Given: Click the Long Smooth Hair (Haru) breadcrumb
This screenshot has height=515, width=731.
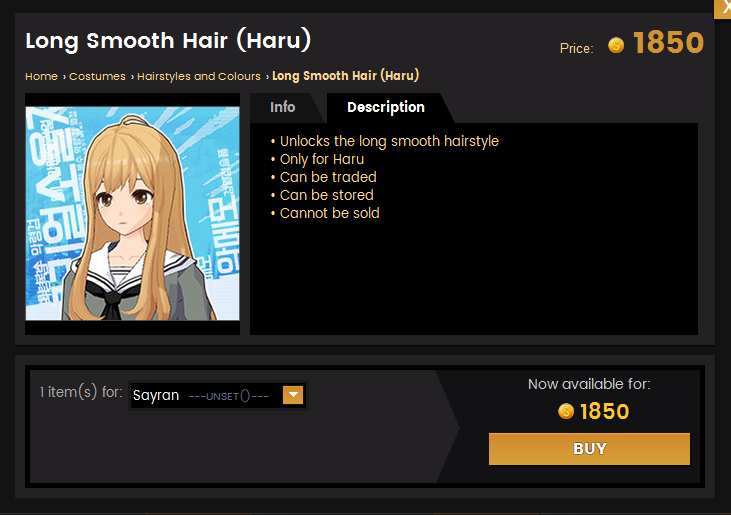Looking at the screenshot, I should point(345,76).
